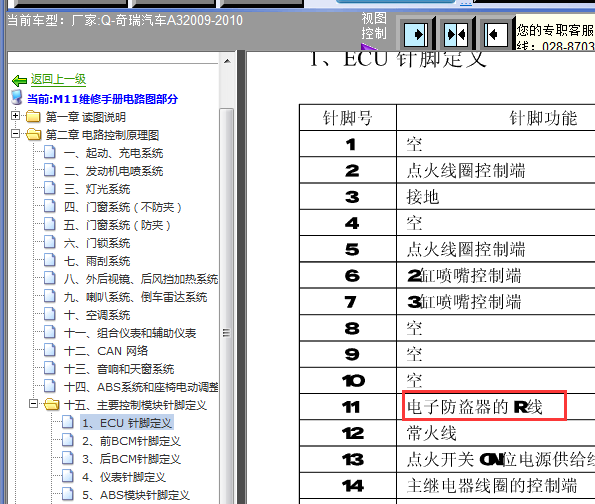Open 十四、ABS系统和座椅电动调整 page

coord(141,387)
